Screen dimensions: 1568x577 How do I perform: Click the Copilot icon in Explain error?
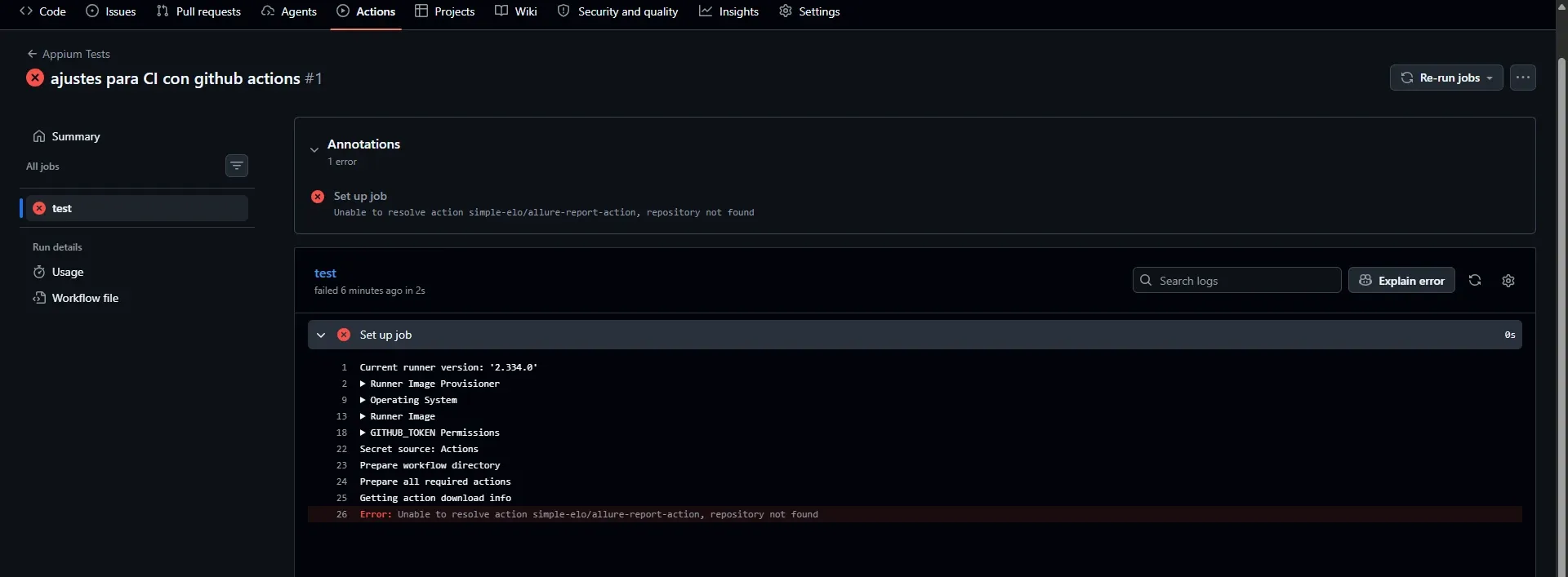1365,280
